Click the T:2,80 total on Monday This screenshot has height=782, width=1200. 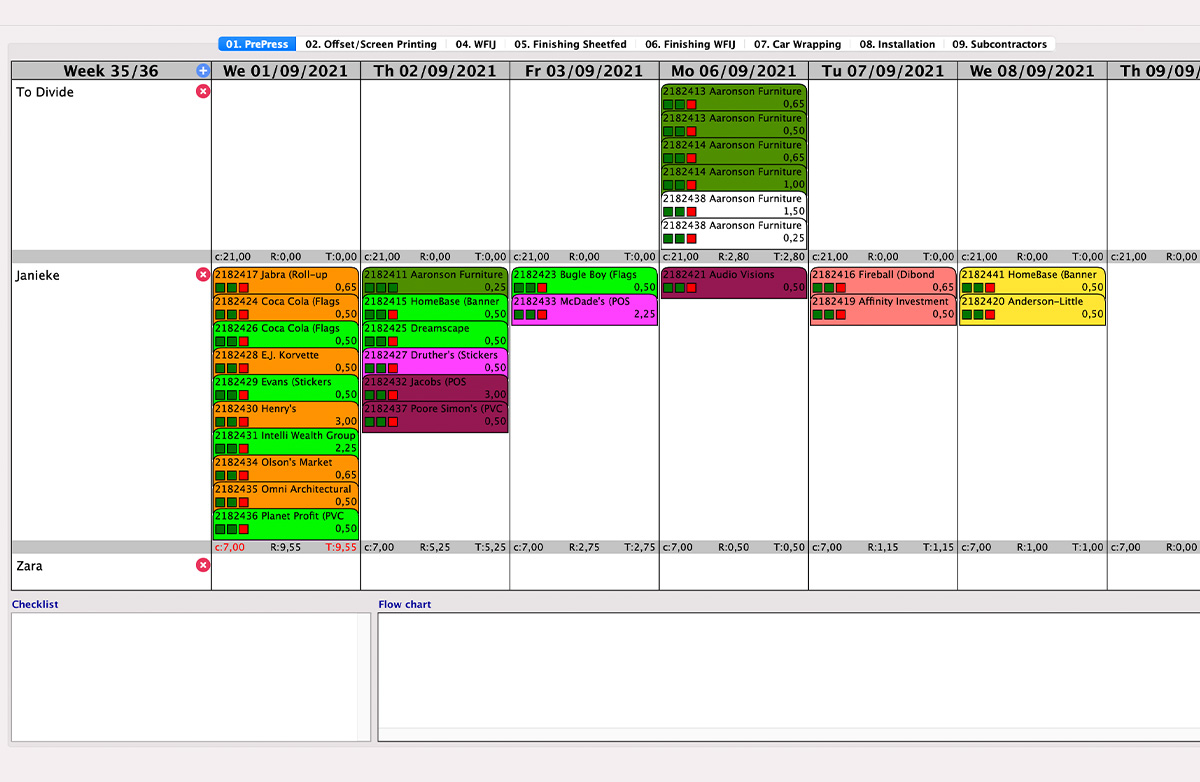[x=789, y=257]
